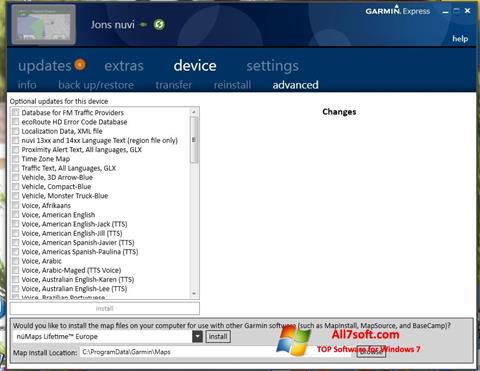Open the settings tab
Image resolution: width=480 pixels, height=371 pixels.
click(x=273, y=66)
